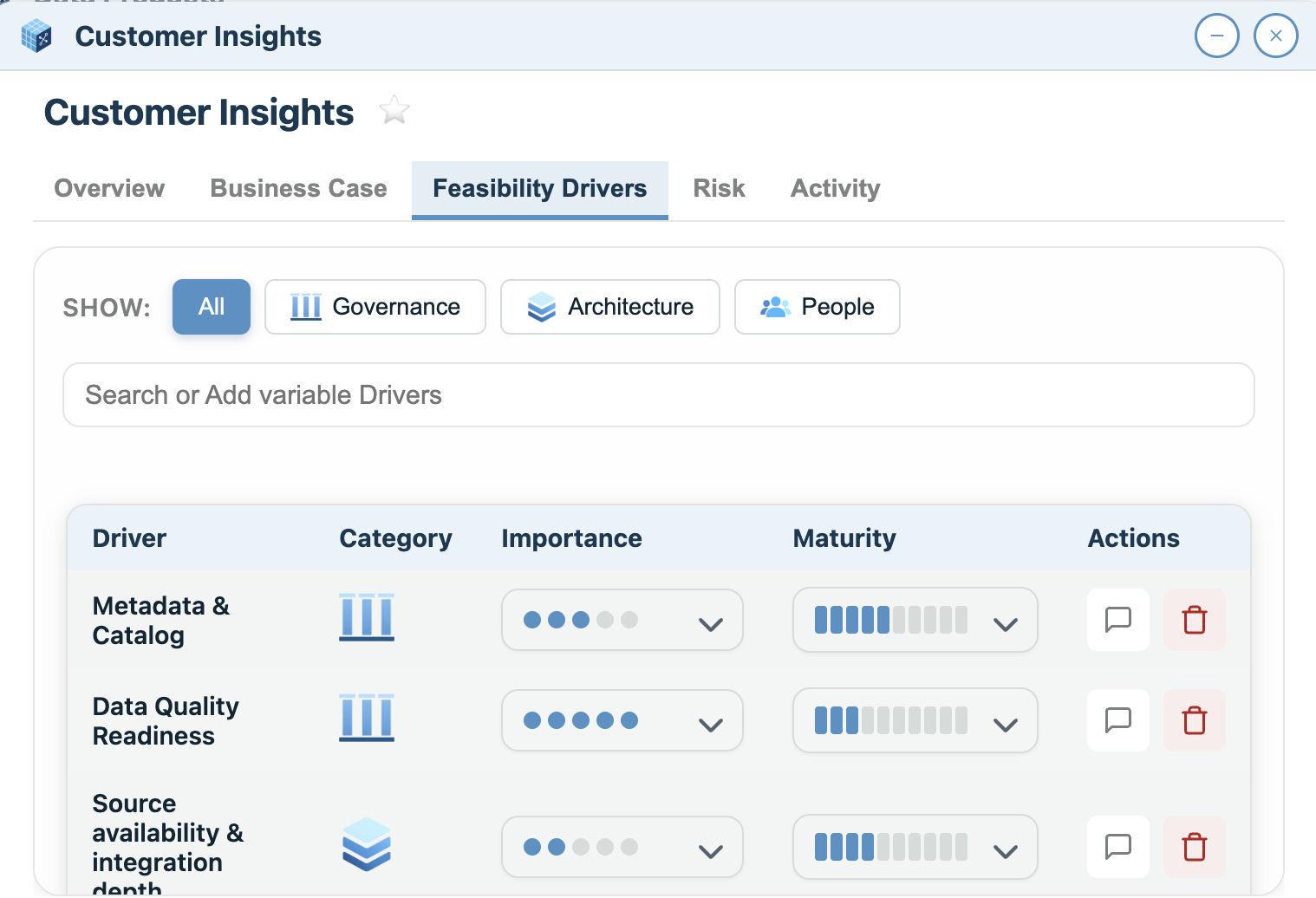
Task: Delete the Data Quality Readiness driver
Action: tap(1194, 720)
